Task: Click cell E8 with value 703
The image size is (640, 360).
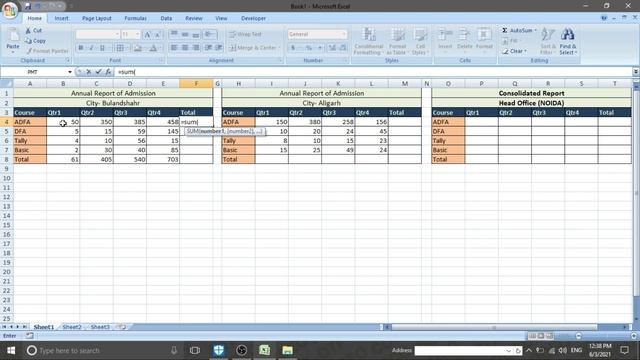Action: [x=163, y=159]
